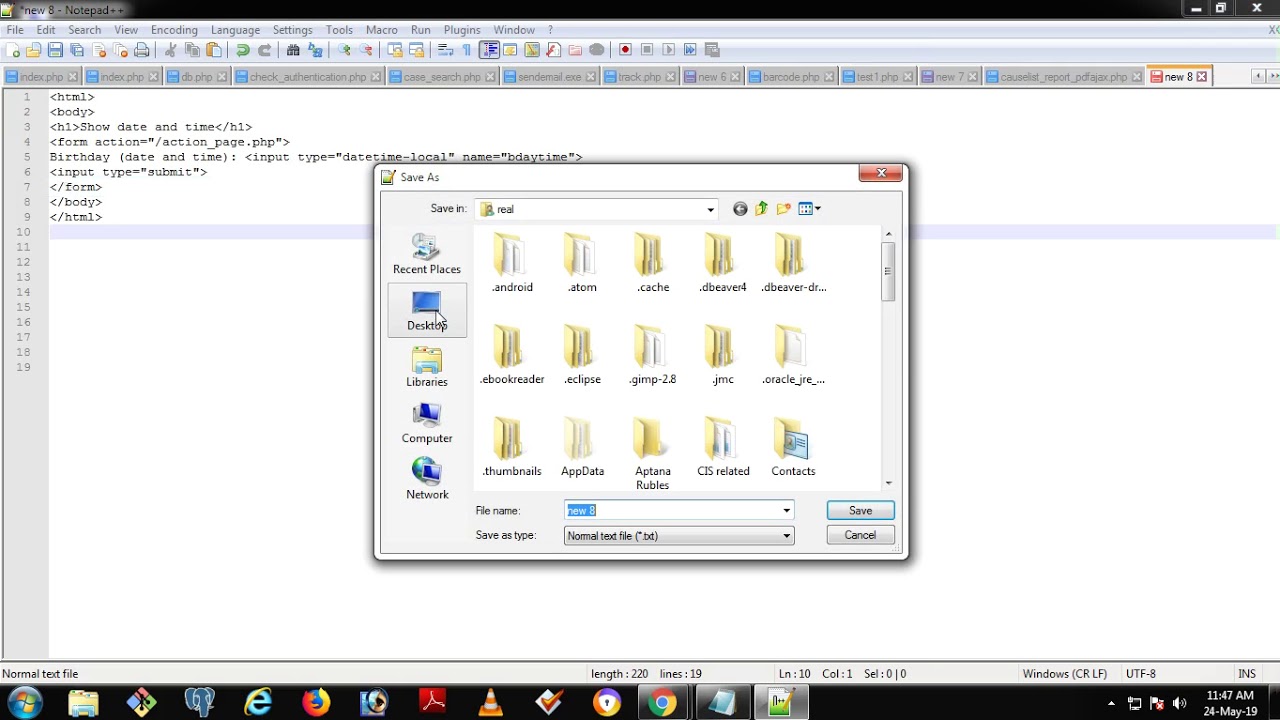Screen dimensions: 1280x720
Task: Expand the File name history dropdown
Action: pos(787,511)
